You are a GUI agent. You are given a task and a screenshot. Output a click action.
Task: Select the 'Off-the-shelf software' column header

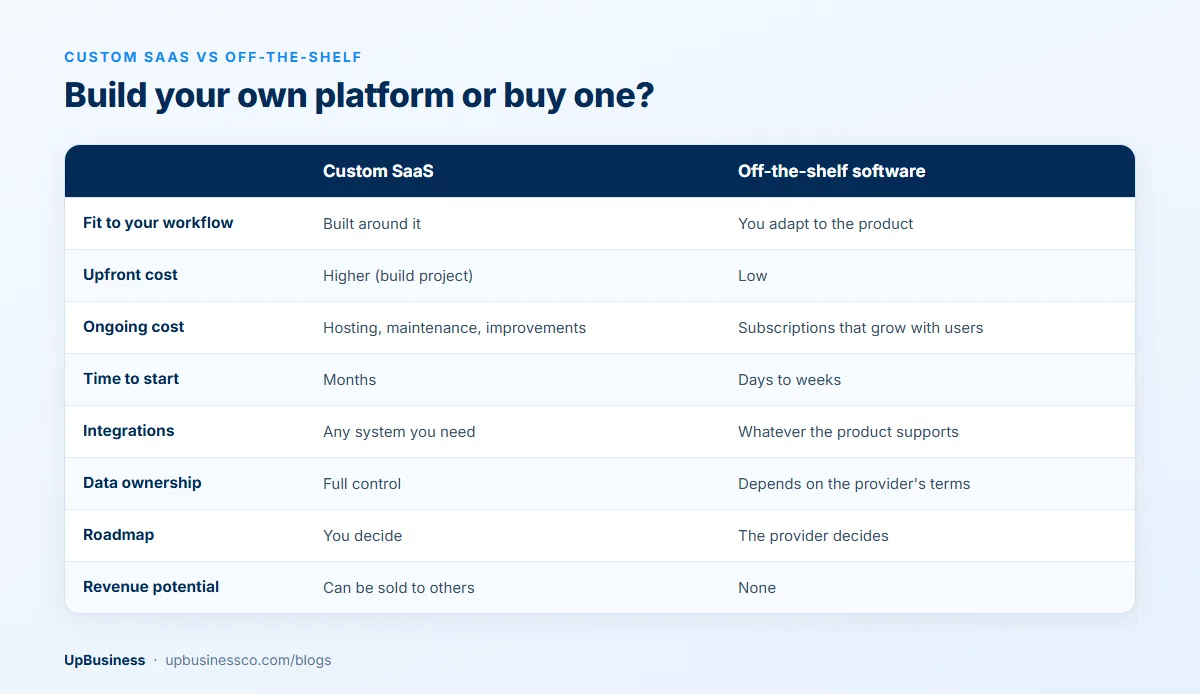(x=832, y=171)
